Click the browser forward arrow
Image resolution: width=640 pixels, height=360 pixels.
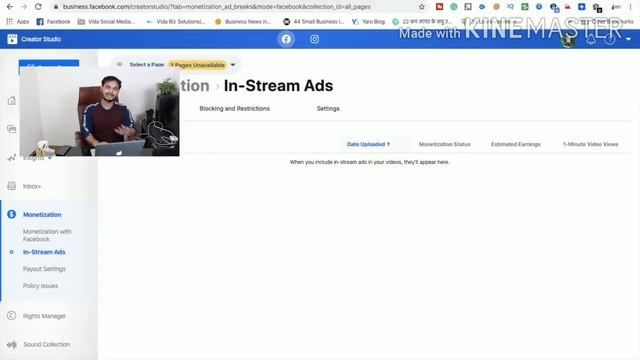click(x=24, y=7)
